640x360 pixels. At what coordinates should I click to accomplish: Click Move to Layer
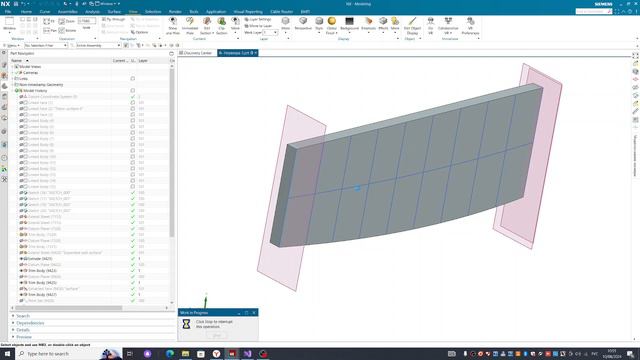[x=258, y=26]
